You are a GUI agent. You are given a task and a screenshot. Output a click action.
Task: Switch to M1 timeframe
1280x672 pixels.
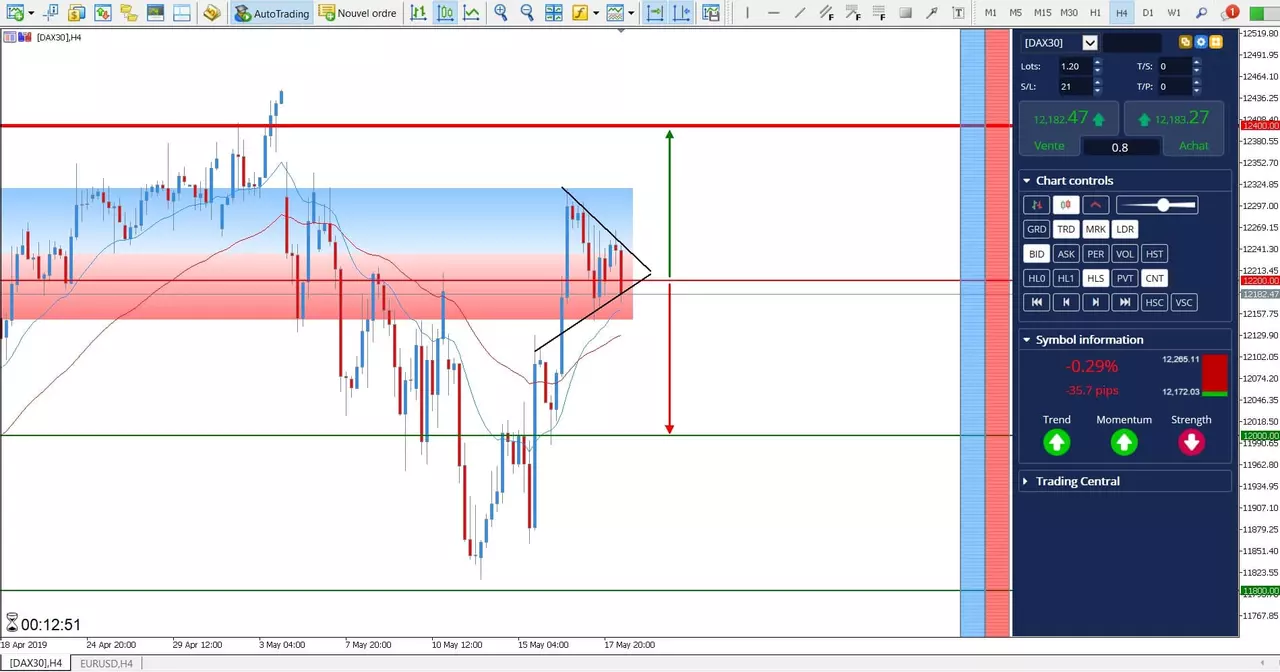990,13
